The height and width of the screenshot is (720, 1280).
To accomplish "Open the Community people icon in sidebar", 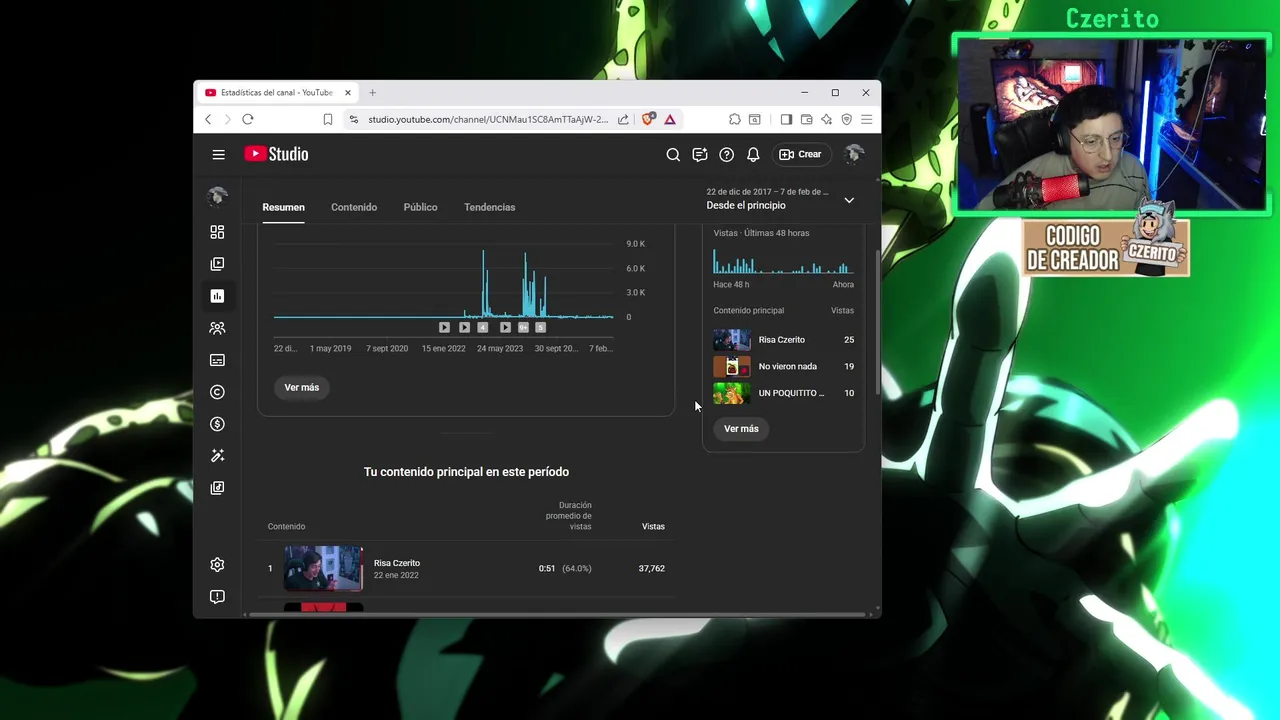I will click(217, 328).
